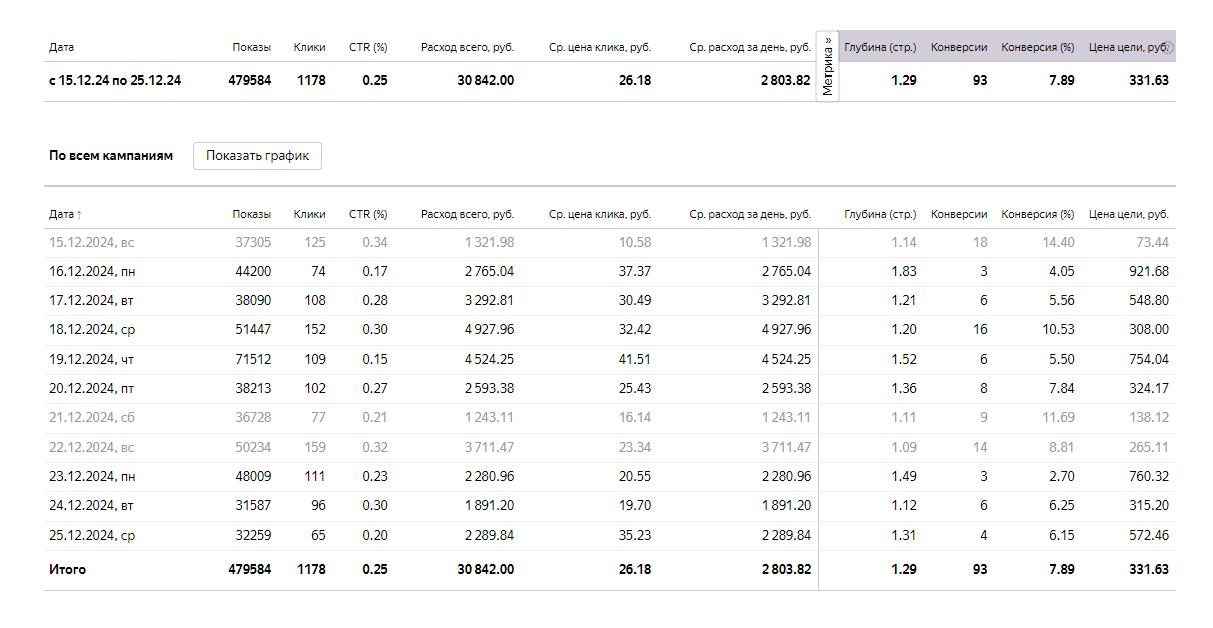Click the Показать график button

(257, 155)
